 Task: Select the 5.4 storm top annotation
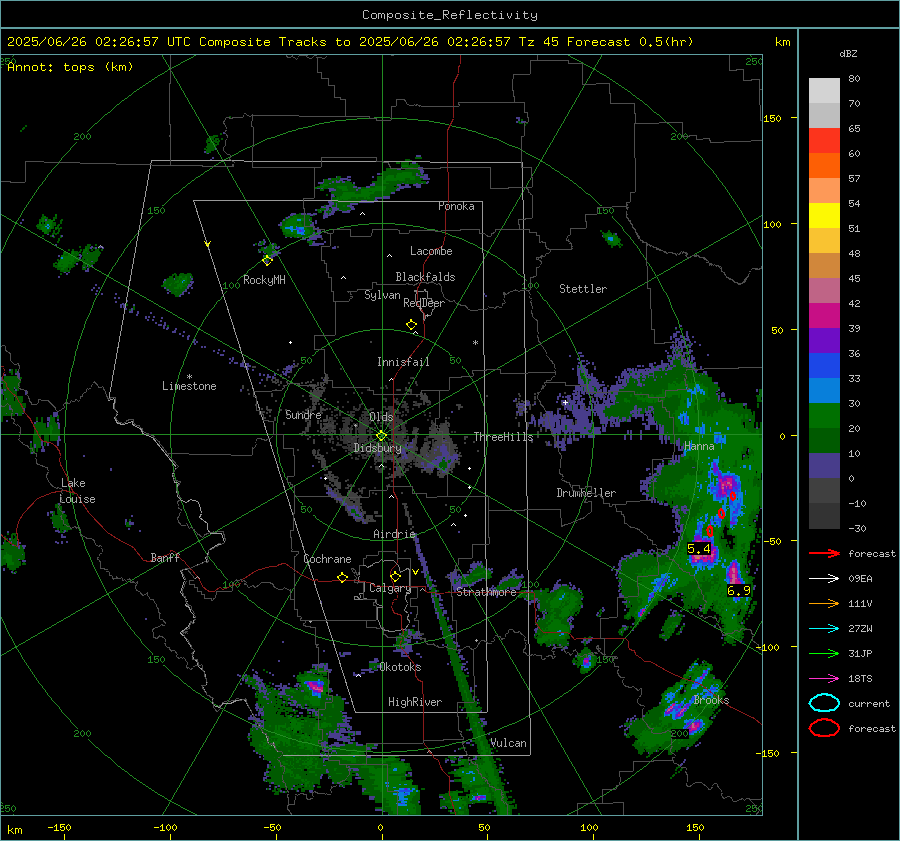point(699,549)
